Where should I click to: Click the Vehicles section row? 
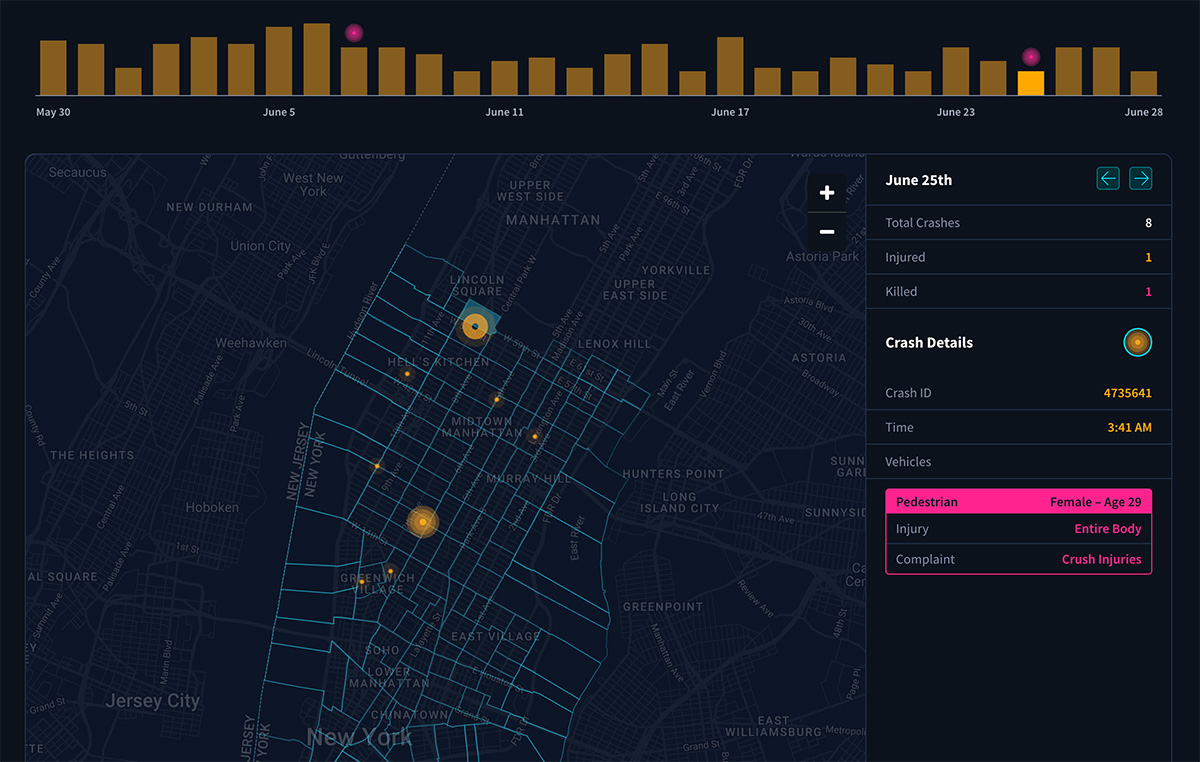1018,462
